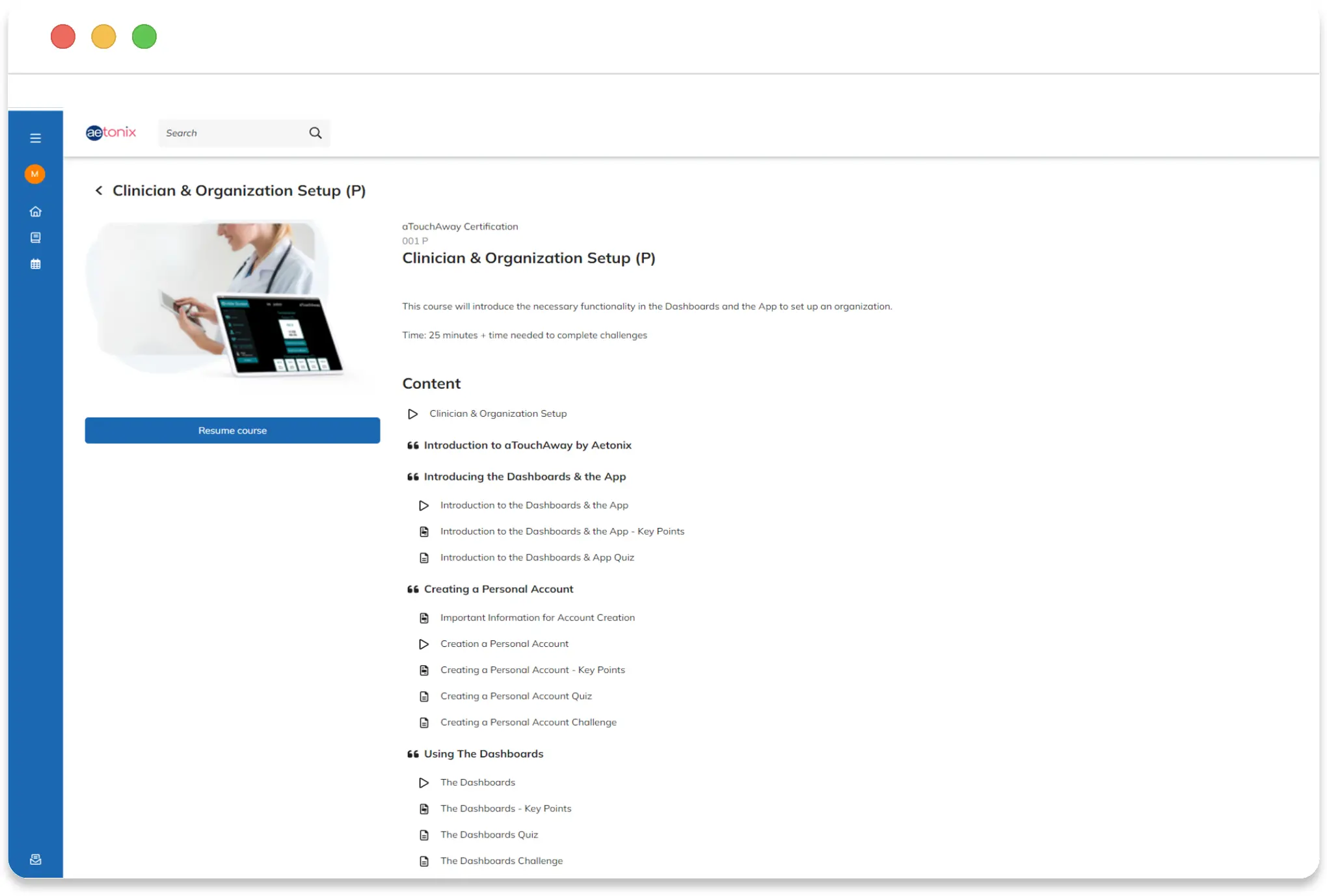Viewport: 1327px width, 896px height.
Task: Select section heading Introduction to aTouchAway by Aetonix
Action: pos(528,445)
